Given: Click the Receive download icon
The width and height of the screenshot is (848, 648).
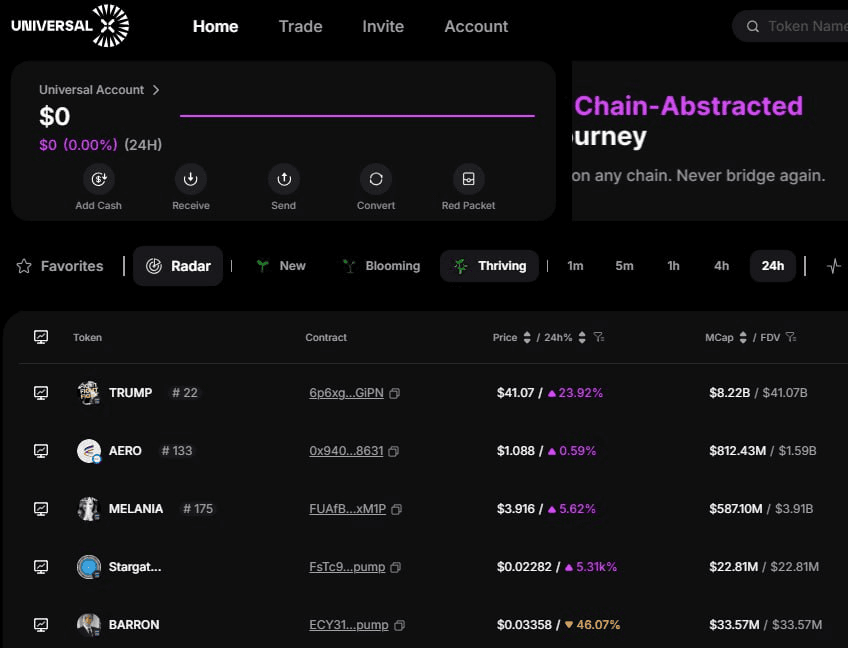Looking at the screenshot, I should pyautogui.click(x=190, y=178).
